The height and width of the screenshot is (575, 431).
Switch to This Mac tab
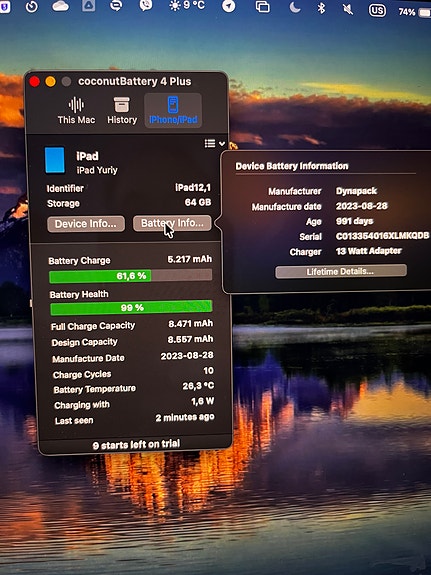(x=76, y=110)
